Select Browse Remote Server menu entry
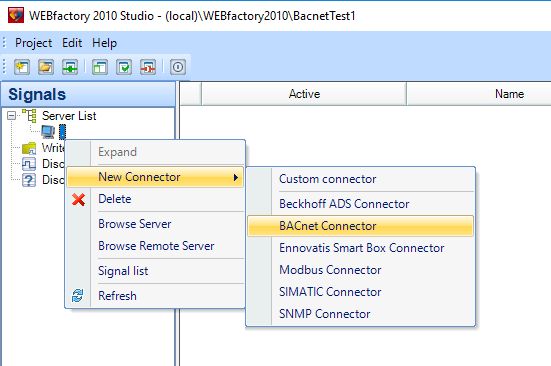551x366 pixels. 155,246
